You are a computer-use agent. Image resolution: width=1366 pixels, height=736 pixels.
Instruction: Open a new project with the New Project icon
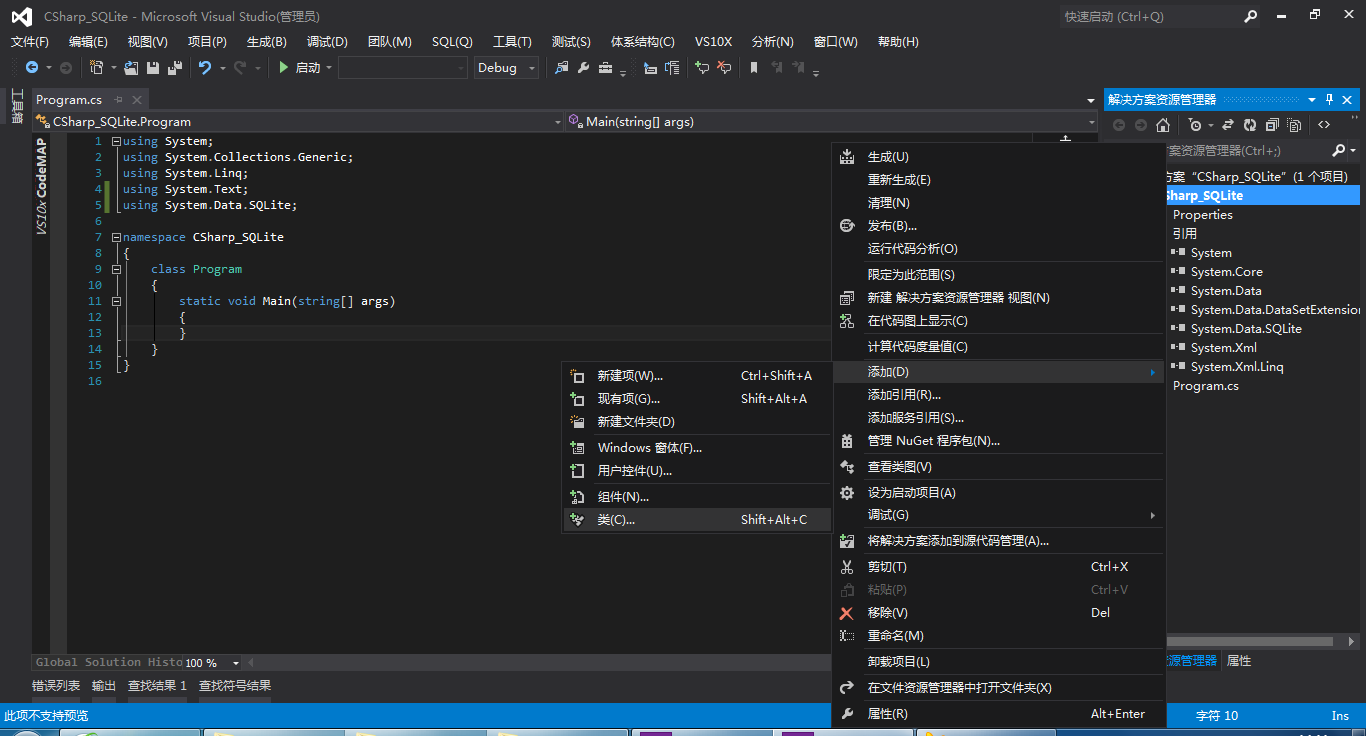point(97,68)
